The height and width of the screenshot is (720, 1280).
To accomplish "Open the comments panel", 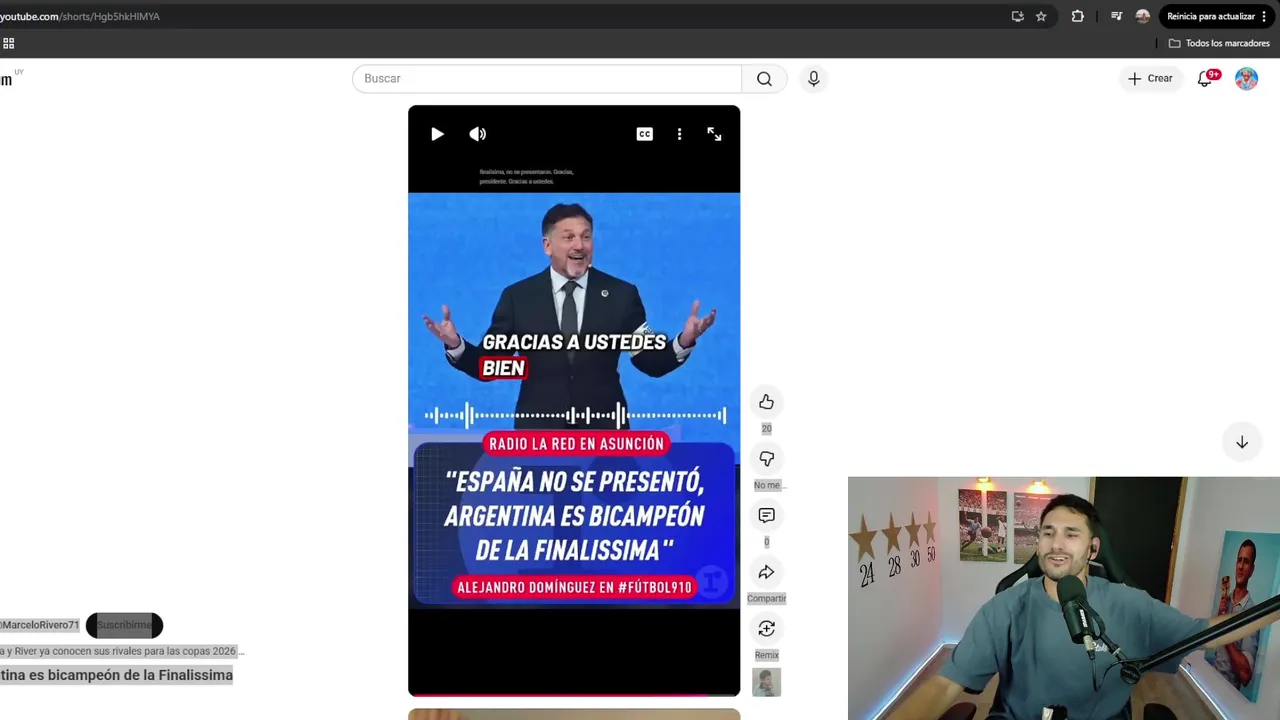I will (x=766, y=515).
